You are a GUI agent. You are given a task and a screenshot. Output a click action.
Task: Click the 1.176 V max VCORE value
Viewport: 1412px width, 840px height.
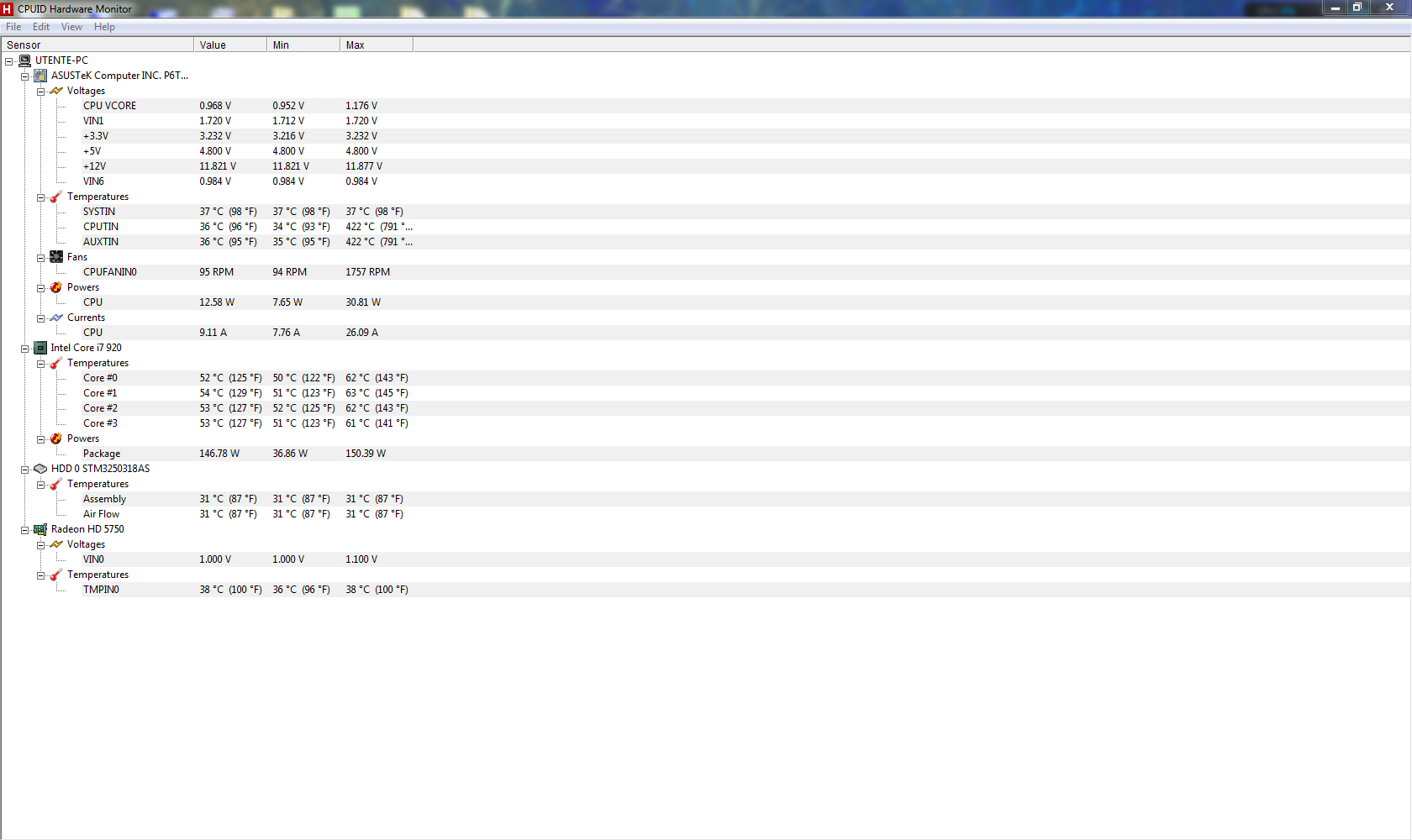[x=361, y=106]
